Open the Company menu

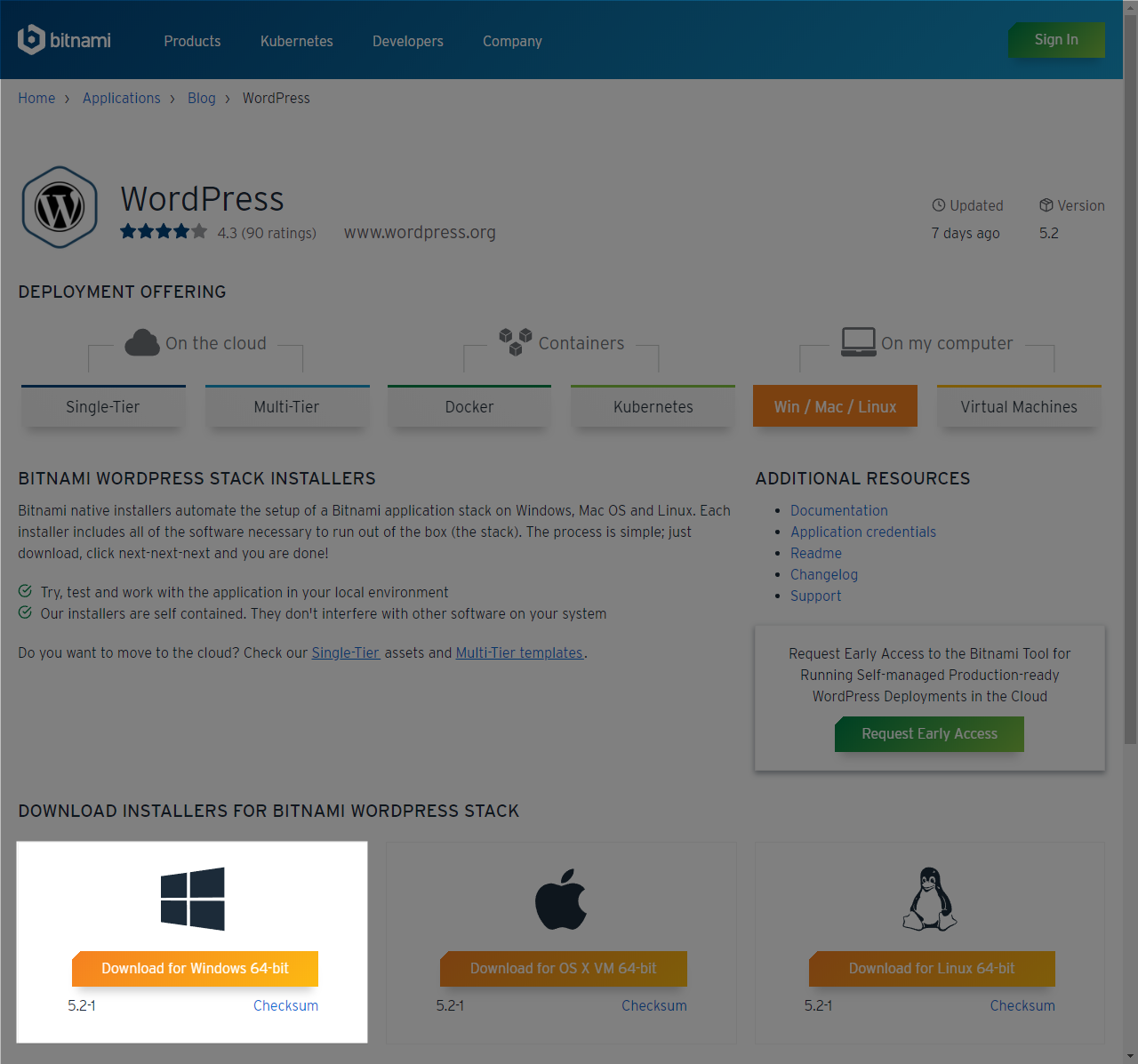point(512,41)
